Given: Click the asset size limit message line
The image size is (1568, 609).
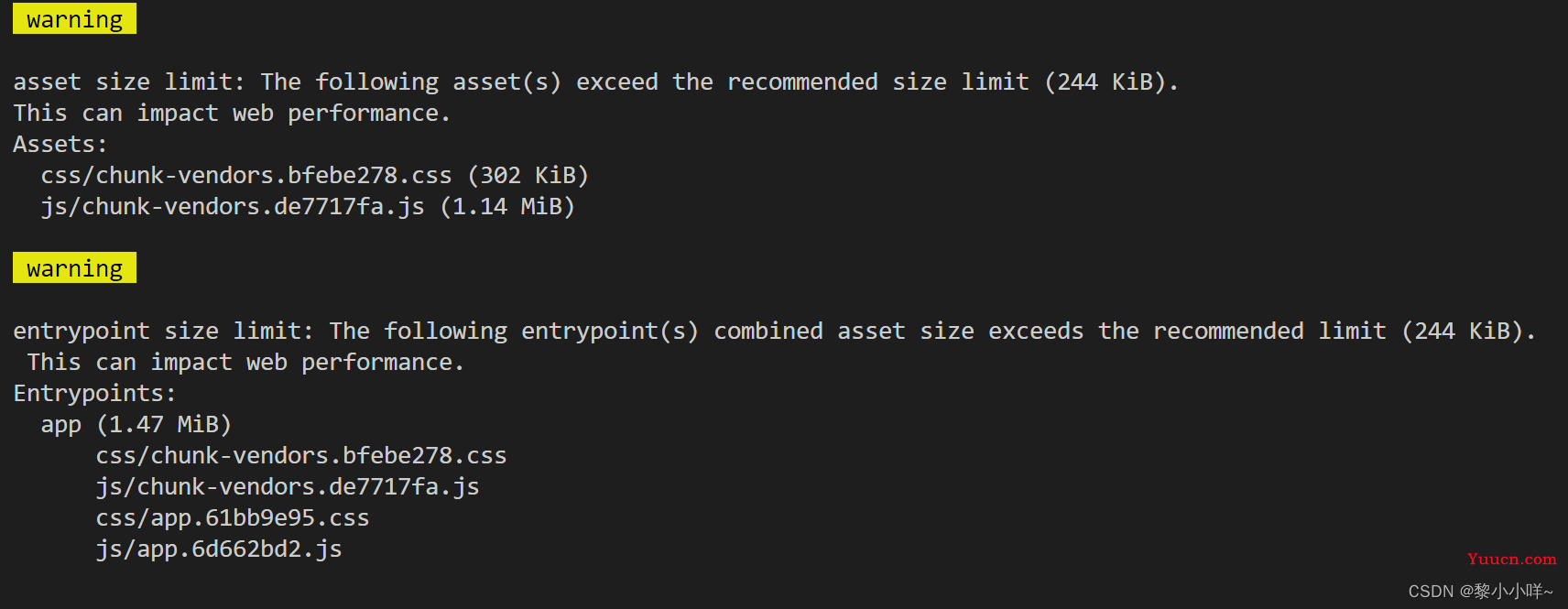Looking at the screenshot, I should 595,82.
